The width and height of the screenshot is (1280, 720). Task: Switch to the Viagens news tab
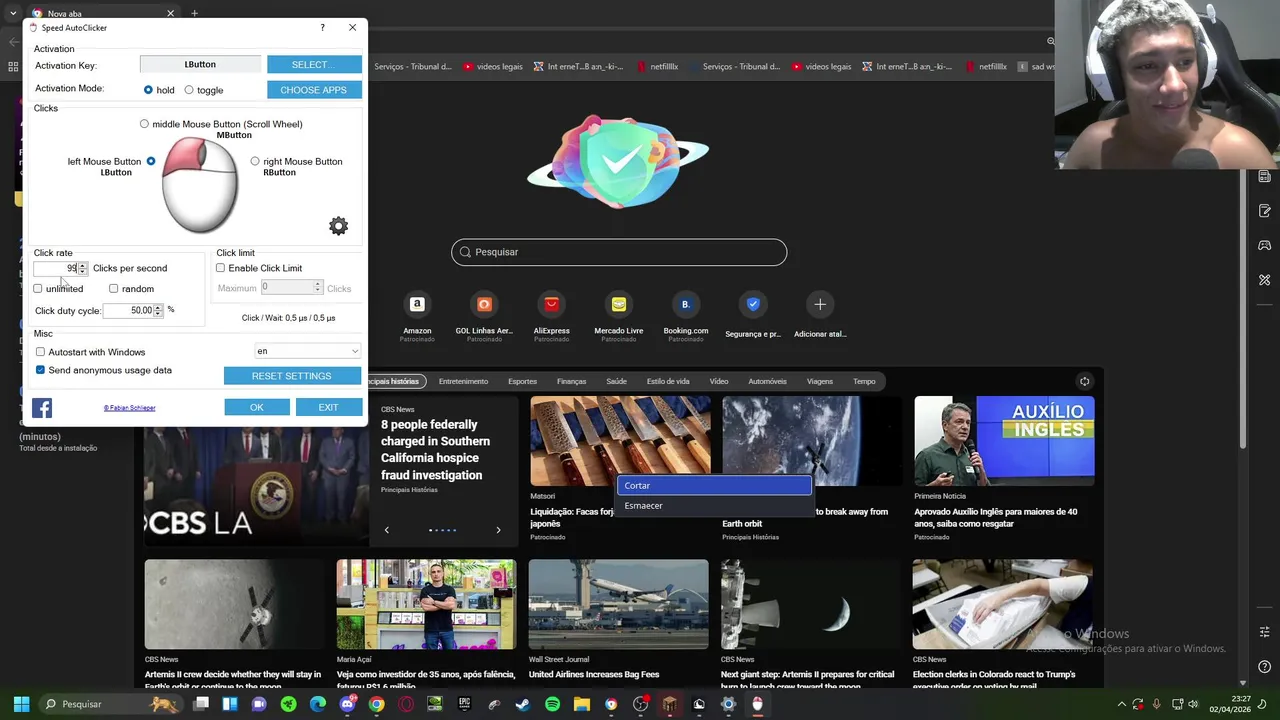tap(820, 381)
